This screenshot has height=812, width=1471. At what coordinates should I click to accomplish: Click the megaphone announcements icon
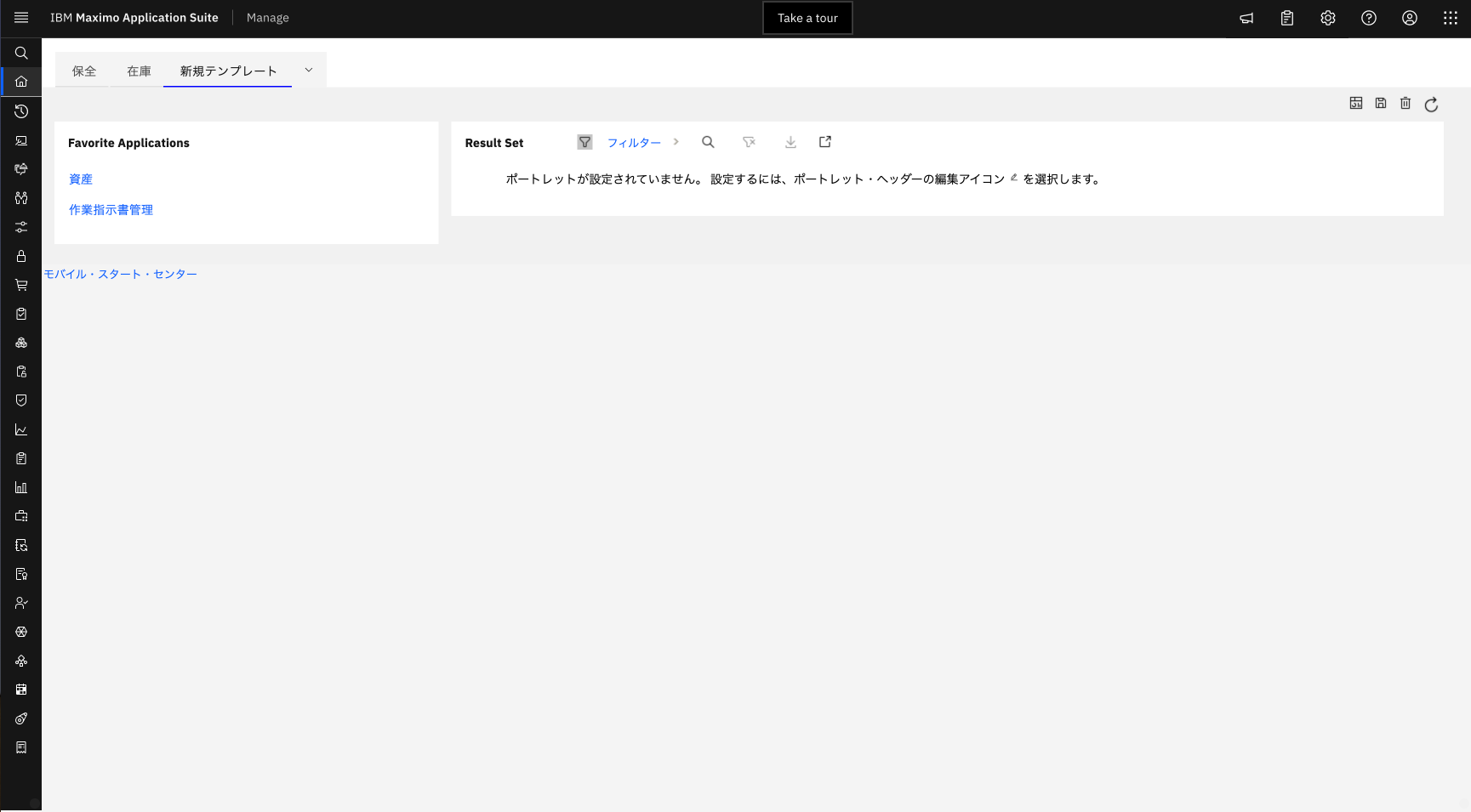(x=1246, y=18)
